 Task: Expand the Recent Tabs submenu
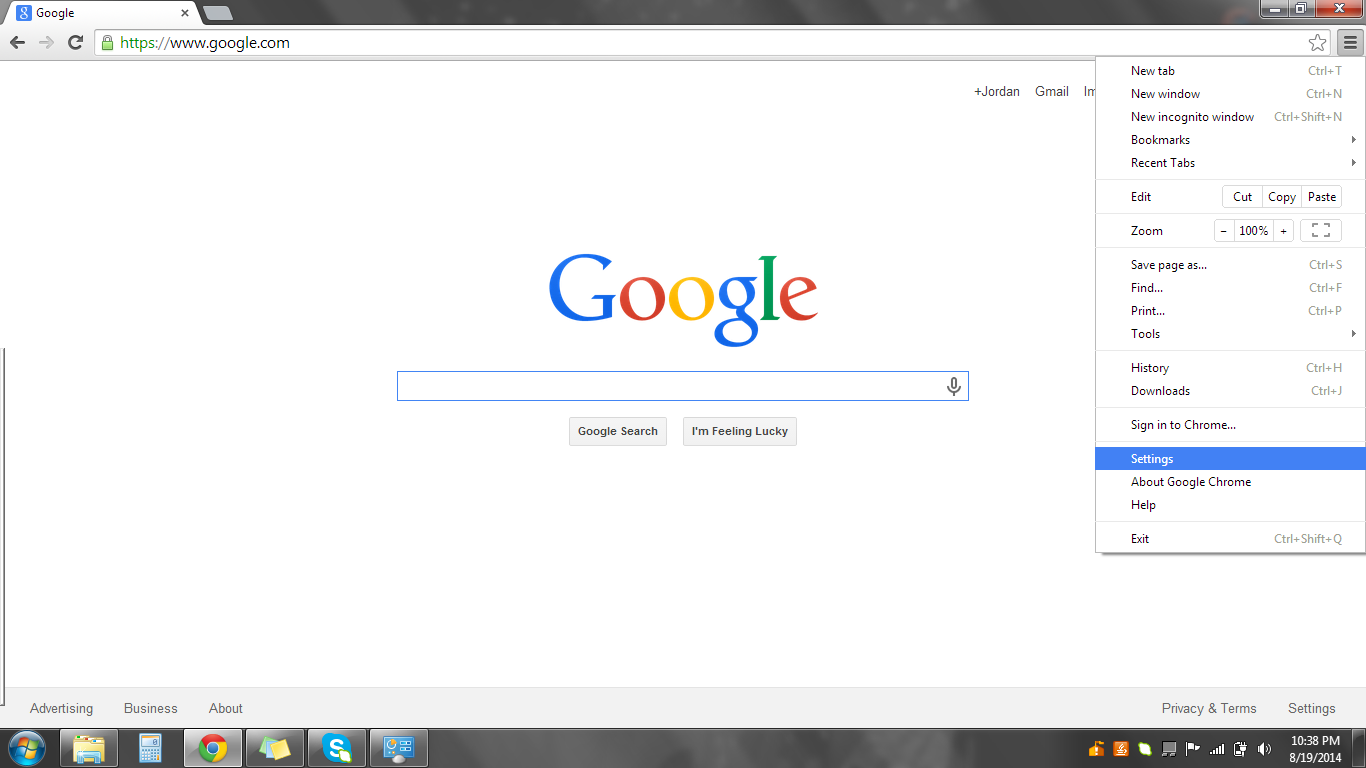[1231, 163]
